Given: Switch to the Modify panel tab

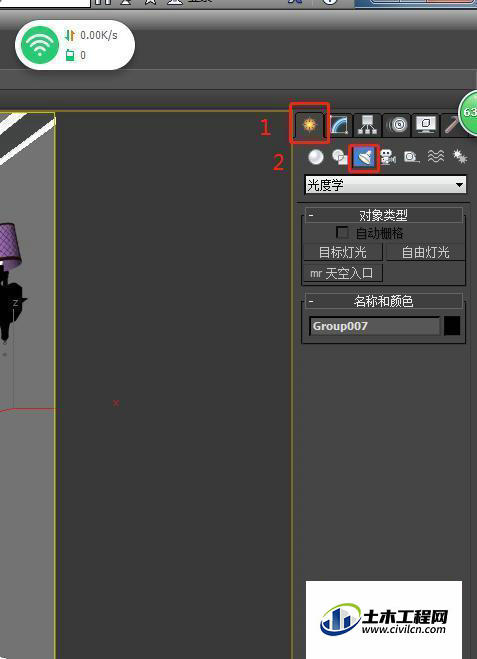Looking at the screenshot, I should [x=339, y=125].
